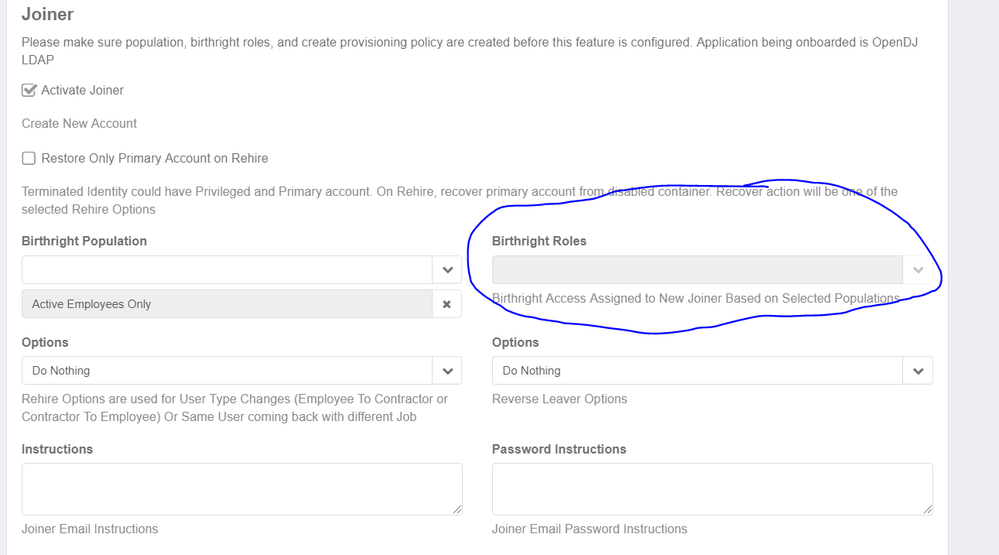Click the Birthright Population field label
The height and width of the screenshot is (555, 999).
[84, 241]
